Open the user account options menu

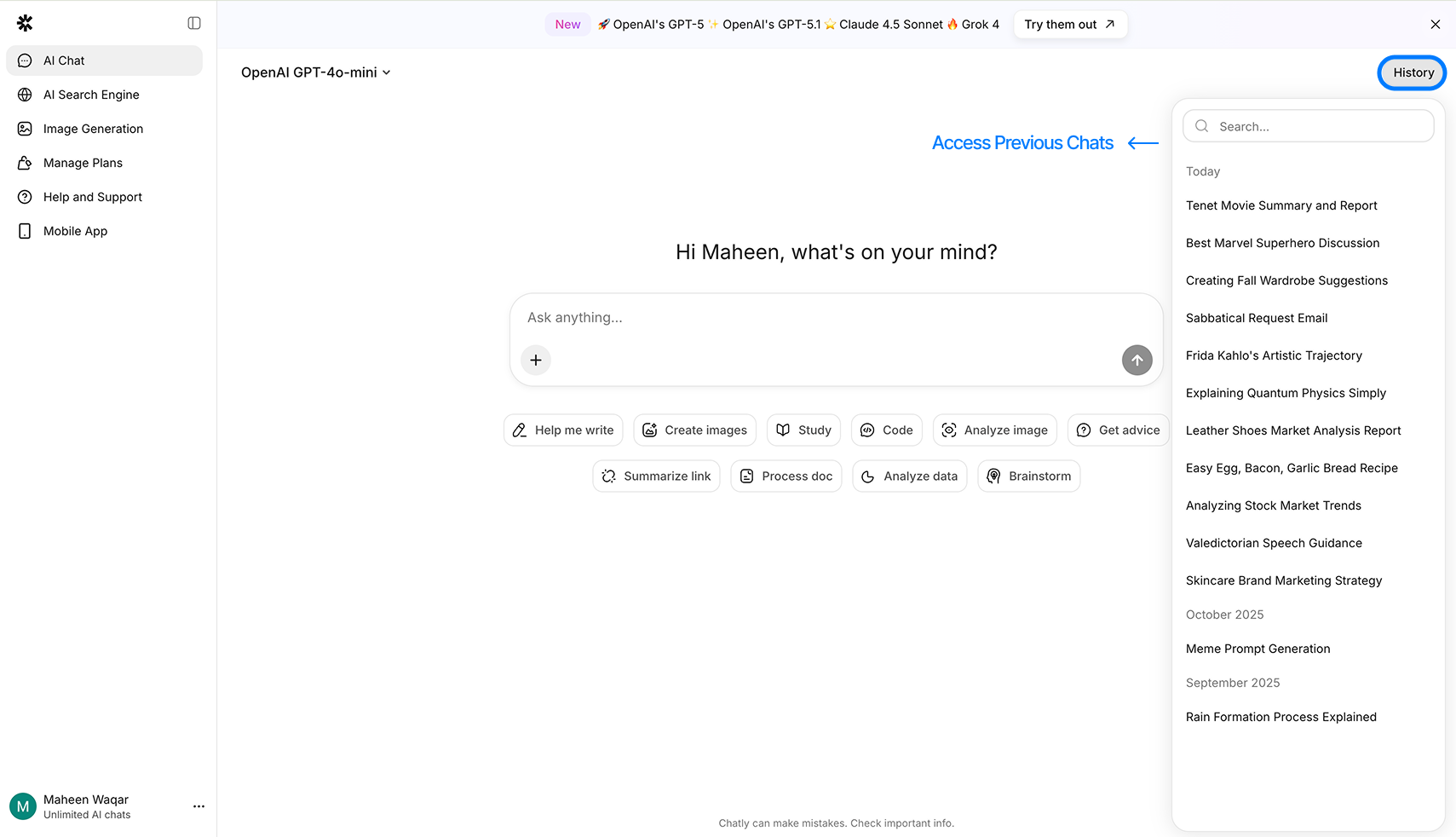[x=199, y=806]
